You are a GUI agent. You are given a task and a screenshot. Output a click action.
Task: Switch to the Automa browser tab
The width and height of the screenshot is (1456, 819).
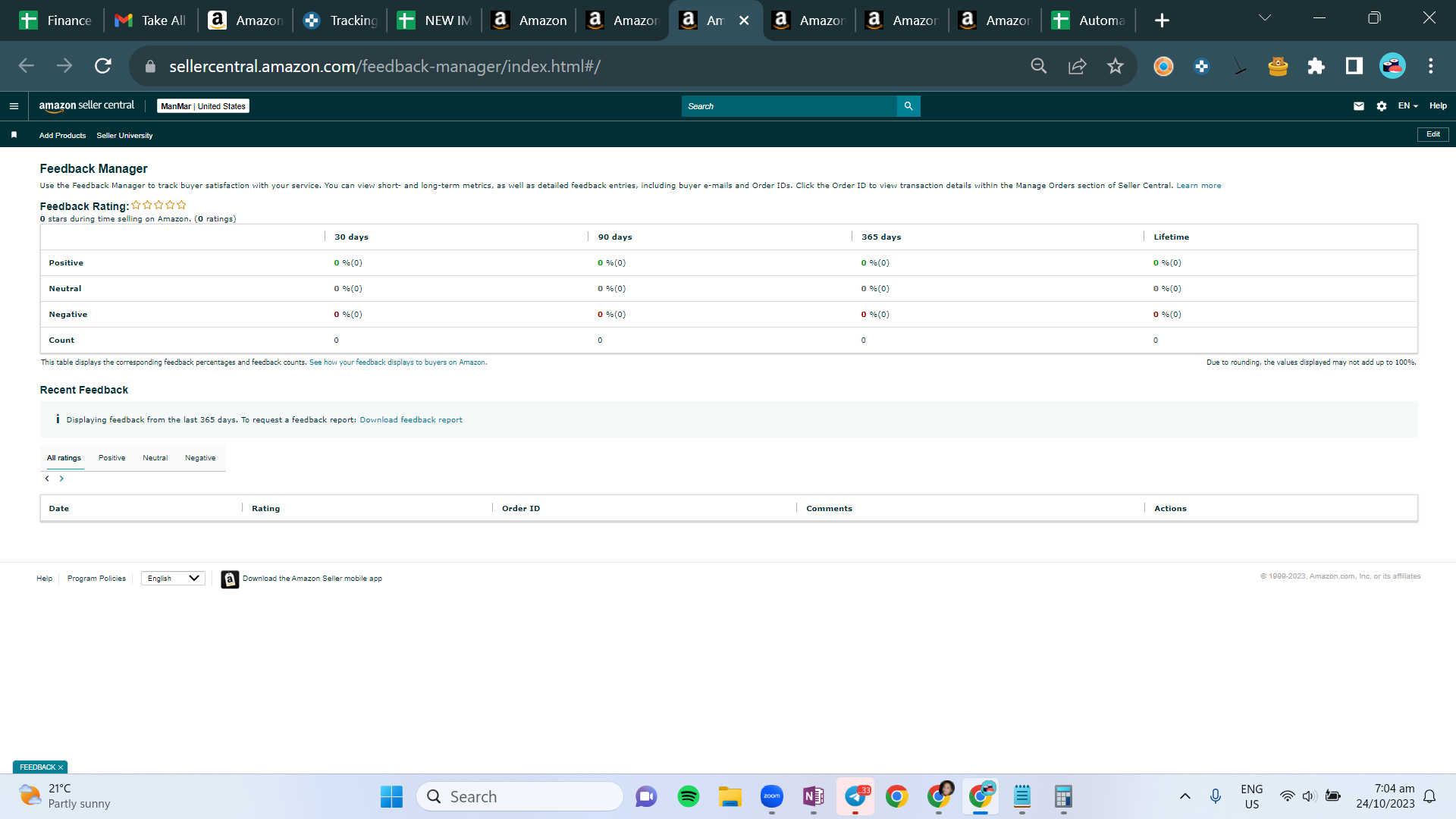[x=1089, y=20]
